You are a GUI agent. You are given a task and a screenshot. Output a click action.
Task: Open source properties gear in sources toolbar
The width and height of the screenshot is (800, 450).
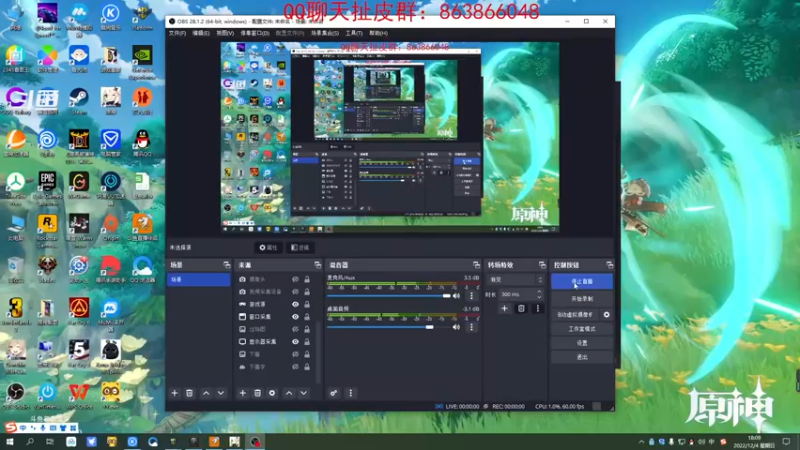pyautogui.click(x=272, y=393)
